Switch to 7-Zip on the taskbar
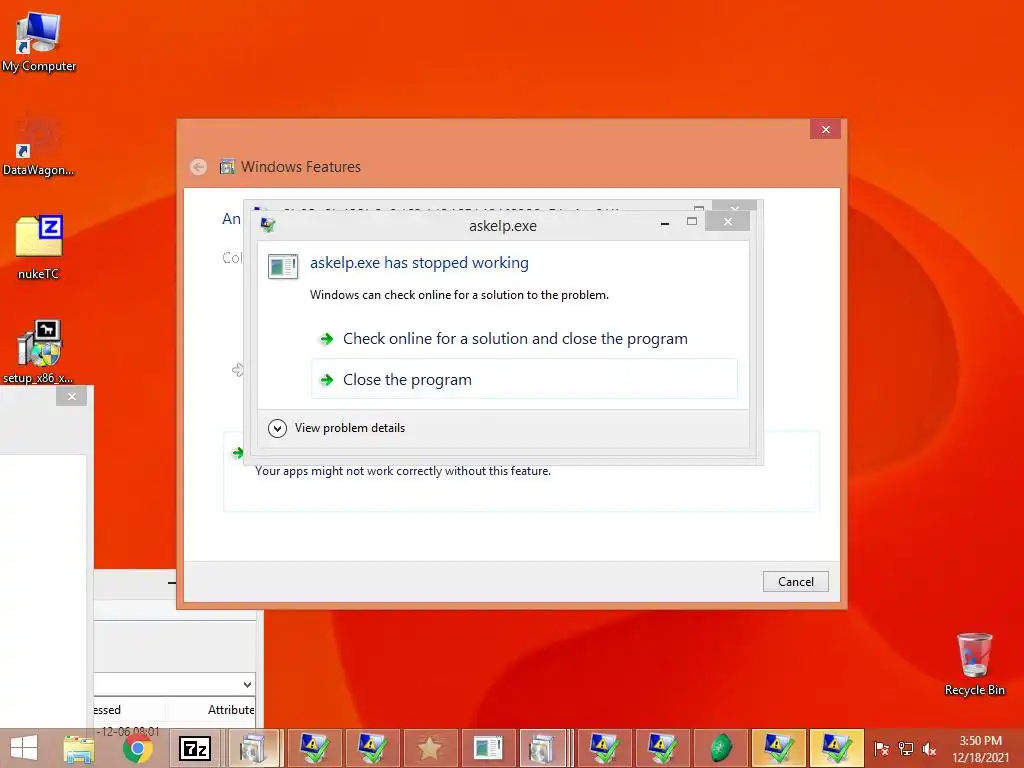1024x768 pixels. click(195, 748)
